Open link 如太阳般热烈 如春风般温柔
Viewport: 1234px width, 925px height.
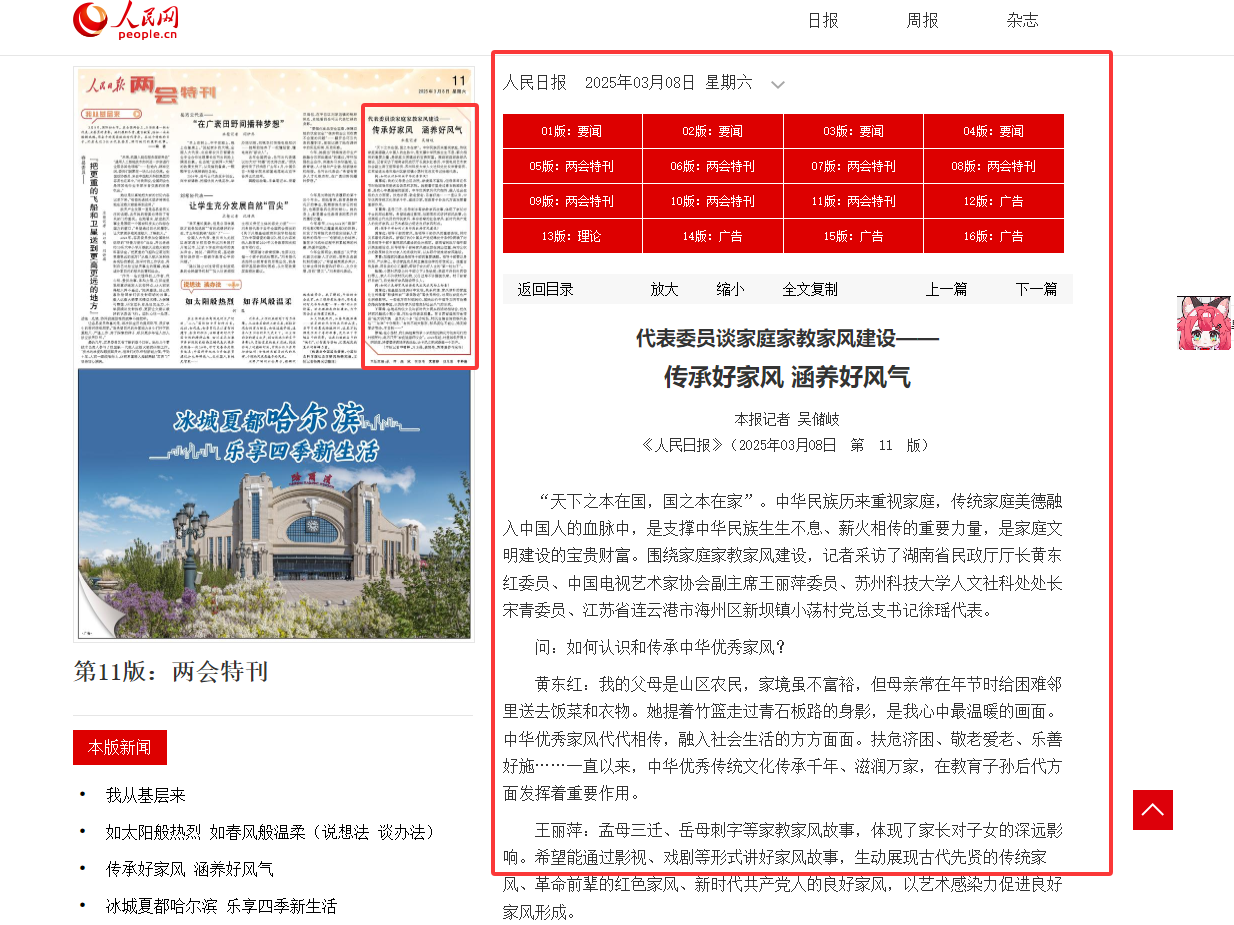point(271,832)
